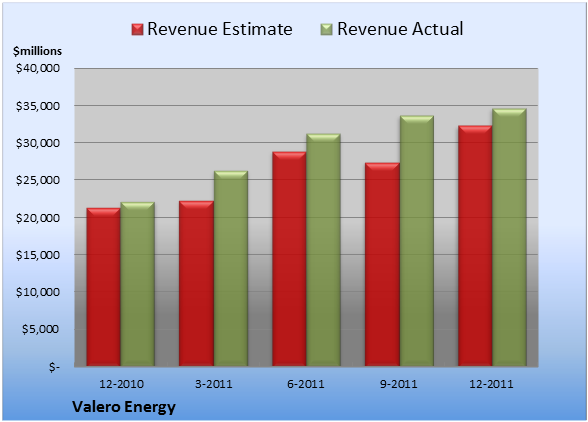Click the red Revenue Estimate legend swatch

pyautogui.click(x=137, y=29)
